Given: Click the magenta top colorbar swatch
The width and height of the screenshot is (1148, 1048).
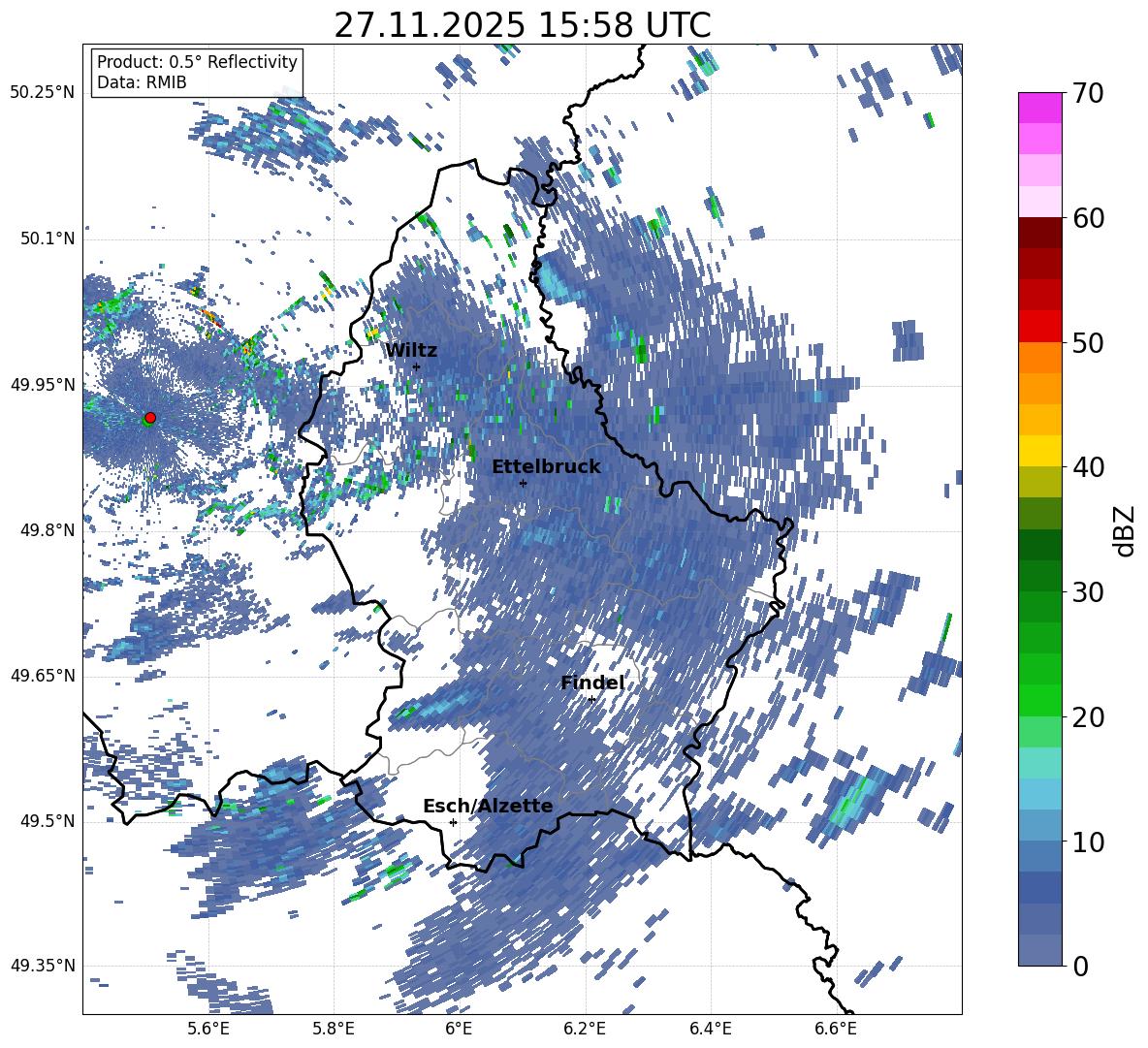Looking at the screenshot, I should (1039, 109).
